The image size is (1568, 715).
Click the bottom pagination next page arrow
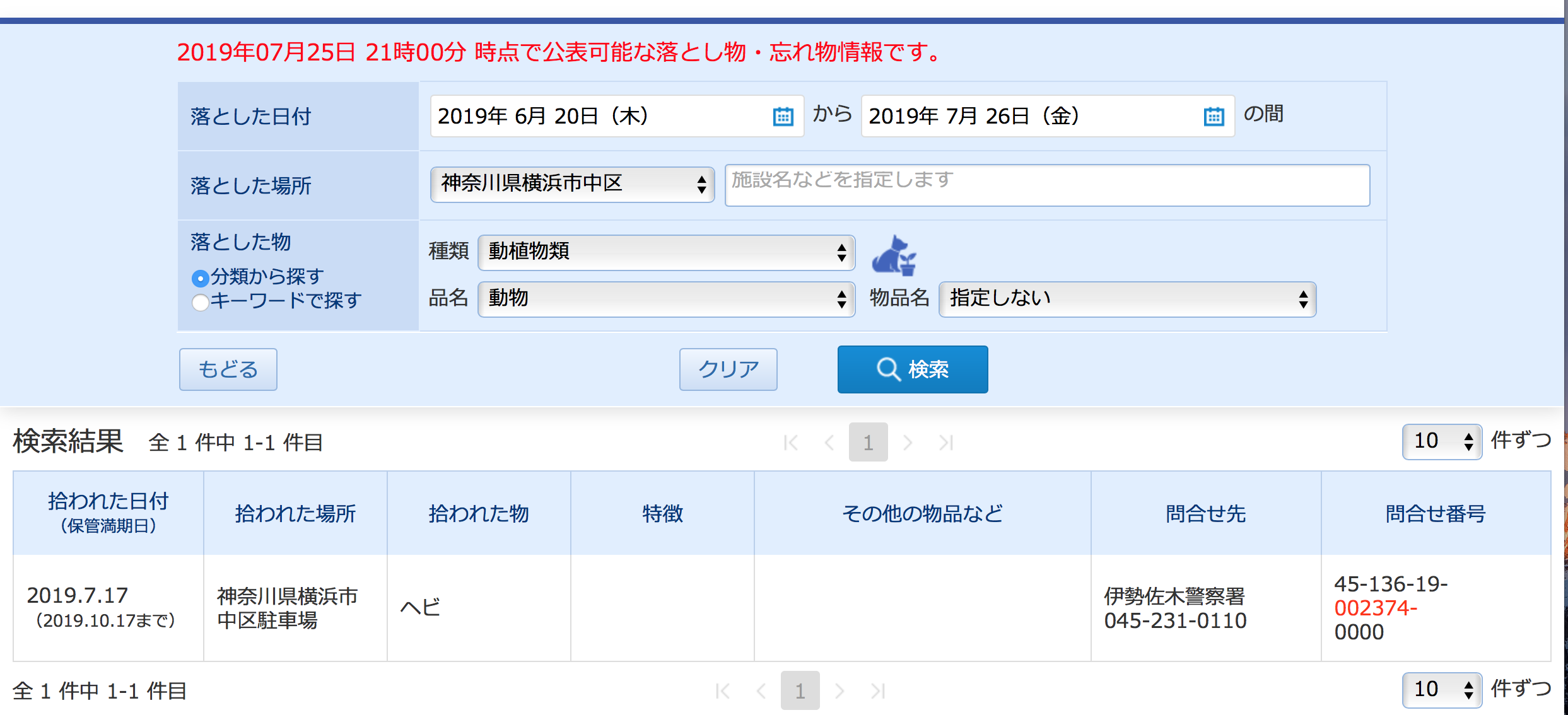840,691
